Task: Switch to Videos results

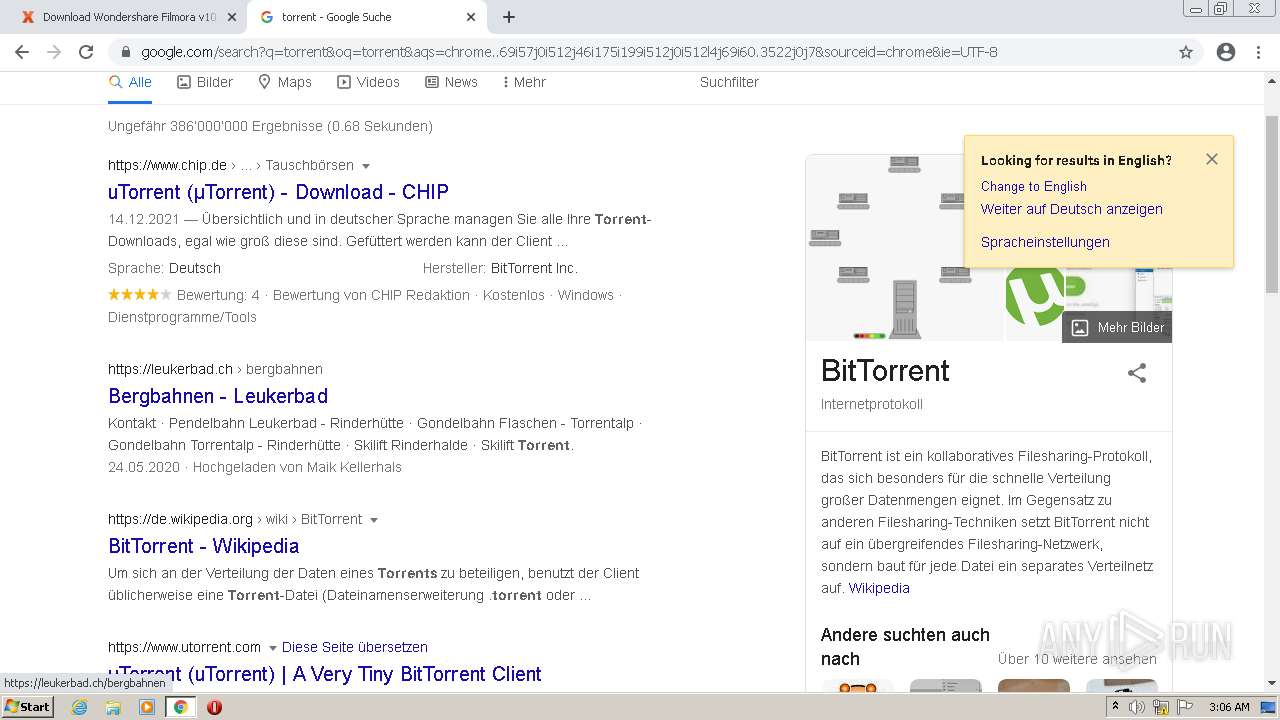Action: (x=368, y=82)
